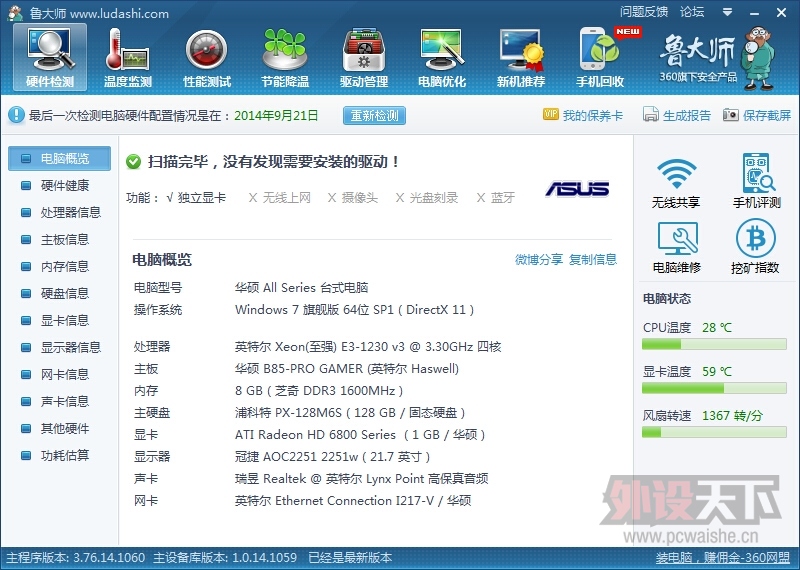Open the 新机推荐 new PC recommendations
Viewport: 800px width, 570px height.
pyautogui.click(x=521, y=57)
